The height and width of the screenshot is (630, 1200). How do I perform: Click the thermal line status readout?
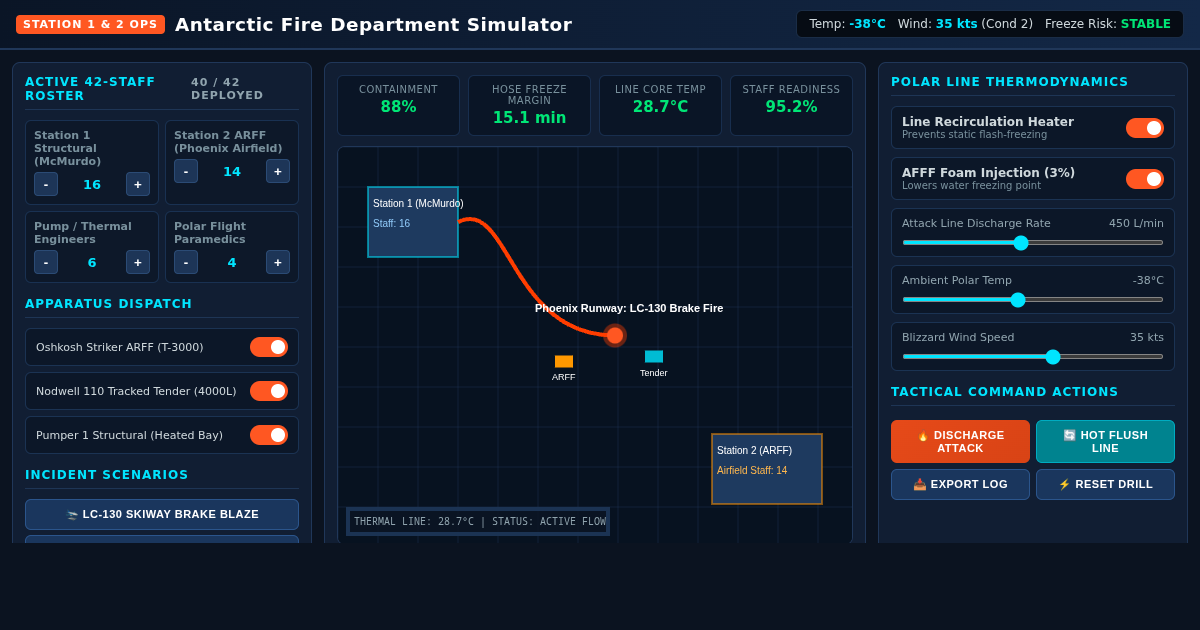click(x=479, y=522)
